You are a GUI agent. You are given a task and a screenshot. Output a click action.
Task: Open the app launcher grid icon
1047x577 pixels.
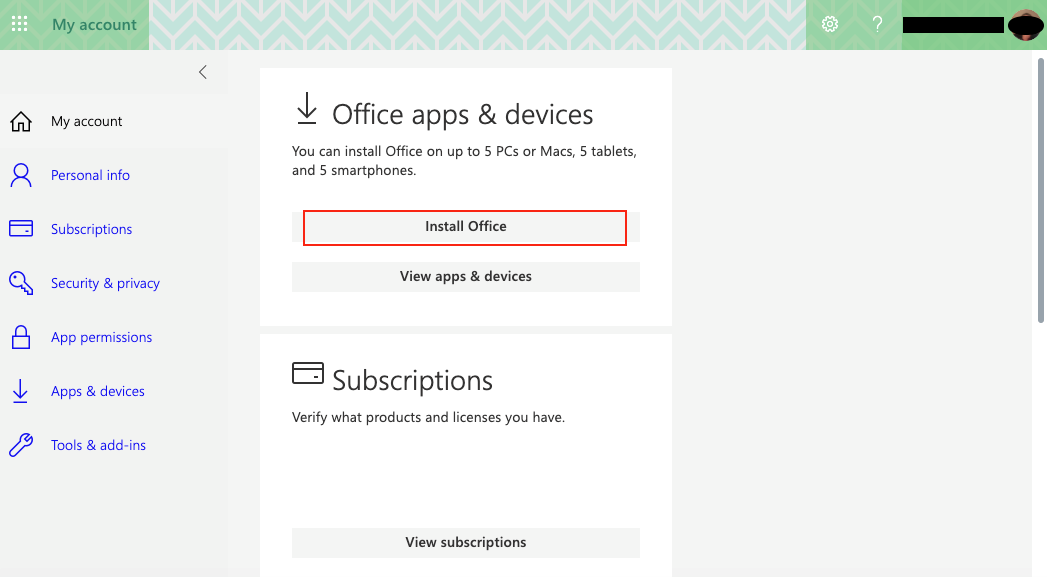(19, 25)
